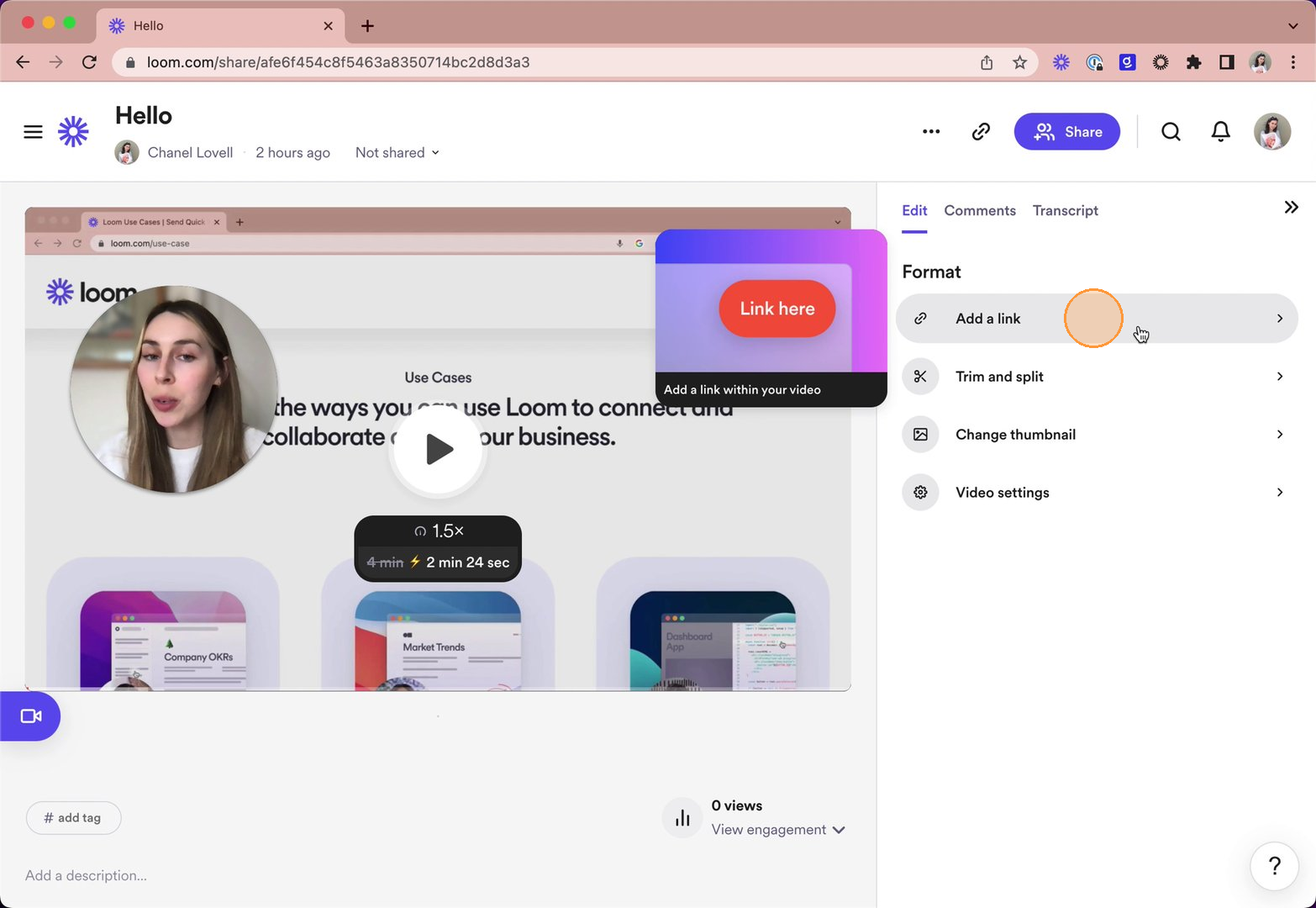Open the browser tab list dropdown arrow
The height and width of the screenshot is (908, 1316).
1292,26
